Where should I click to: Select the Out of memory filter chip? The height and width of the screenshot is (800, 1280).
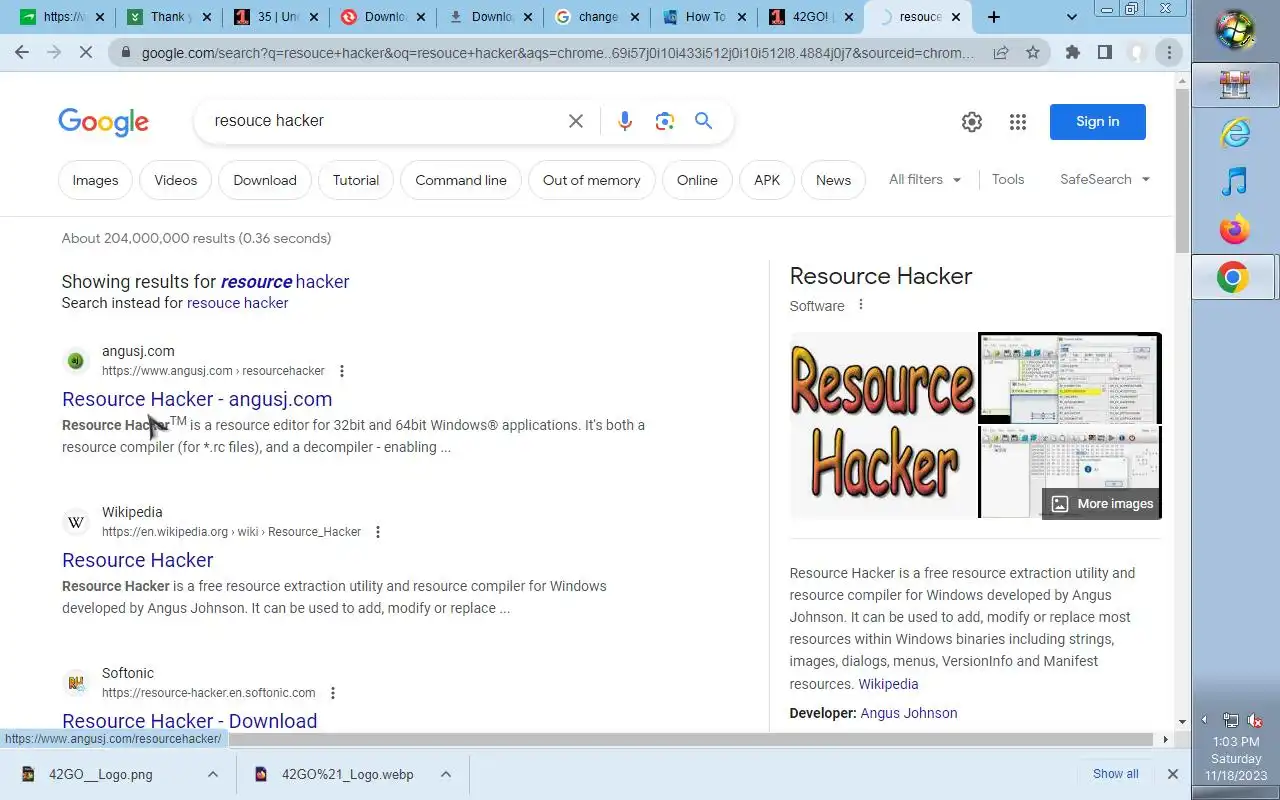pos(592,180)
